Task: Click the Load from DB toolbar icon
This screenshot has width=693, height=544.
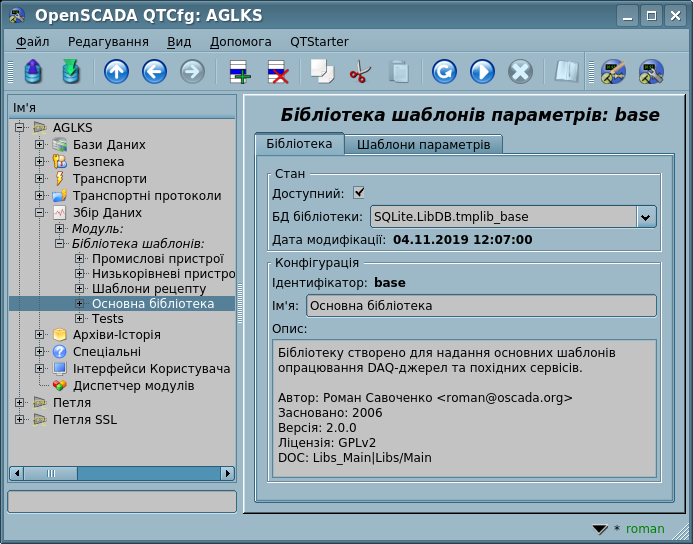Action: [x=34, y=72]
